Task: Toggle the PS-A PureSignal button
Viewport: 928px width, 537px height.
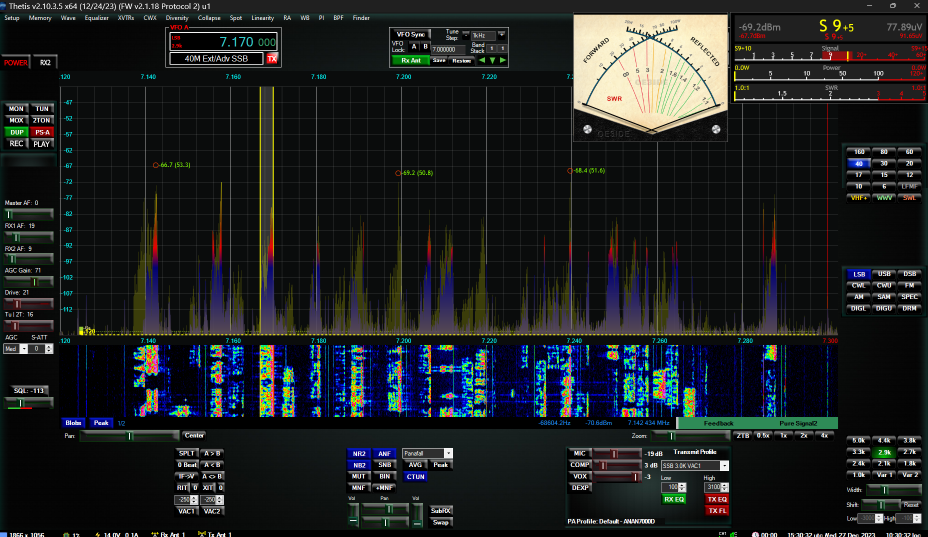Action: (x=41, y=132)
